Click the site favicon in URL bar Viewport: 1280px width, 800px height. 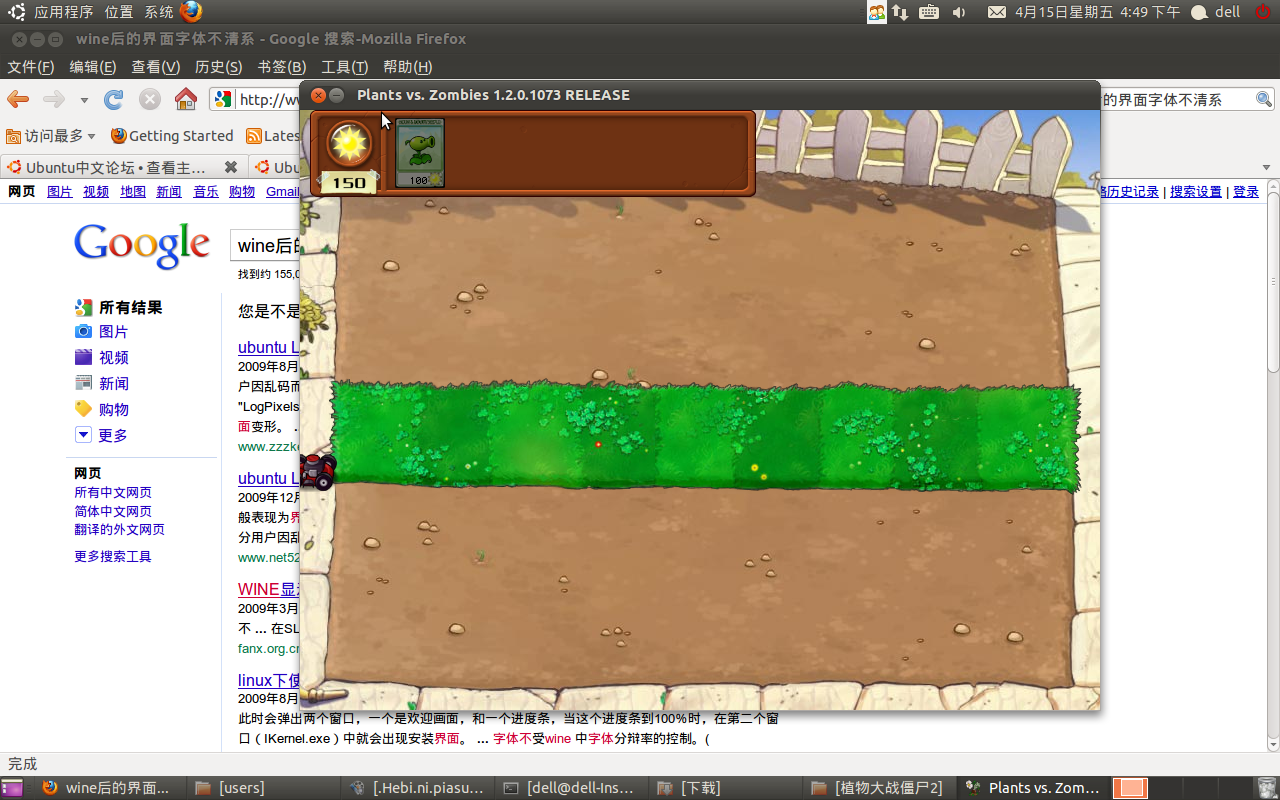(224, 99)
